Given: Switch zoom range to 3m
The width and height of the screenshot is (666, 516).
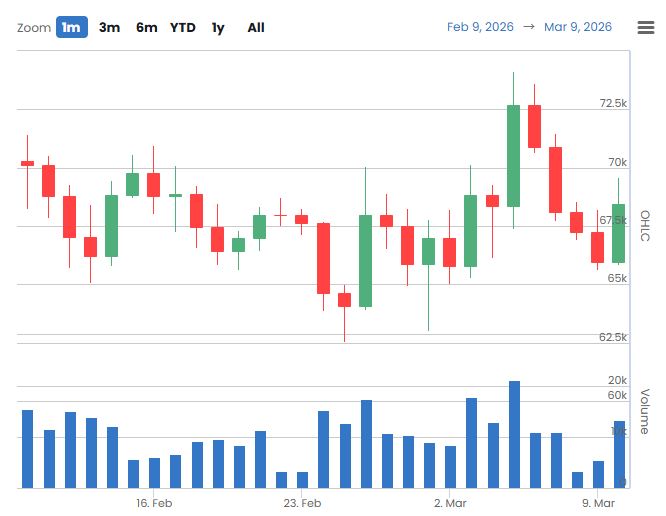Looking at the screenshot, I should 109,27.
